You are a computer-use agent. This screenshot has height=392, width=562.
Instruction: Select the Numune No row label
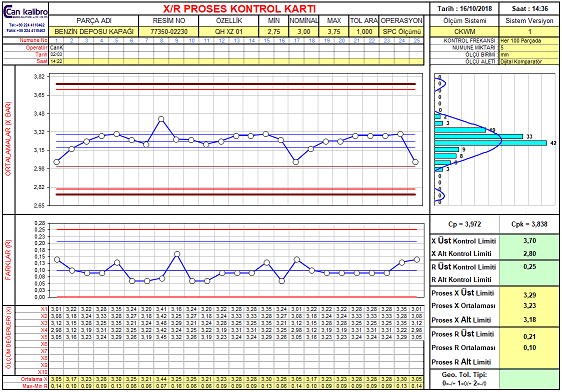(x=33, y=40)
